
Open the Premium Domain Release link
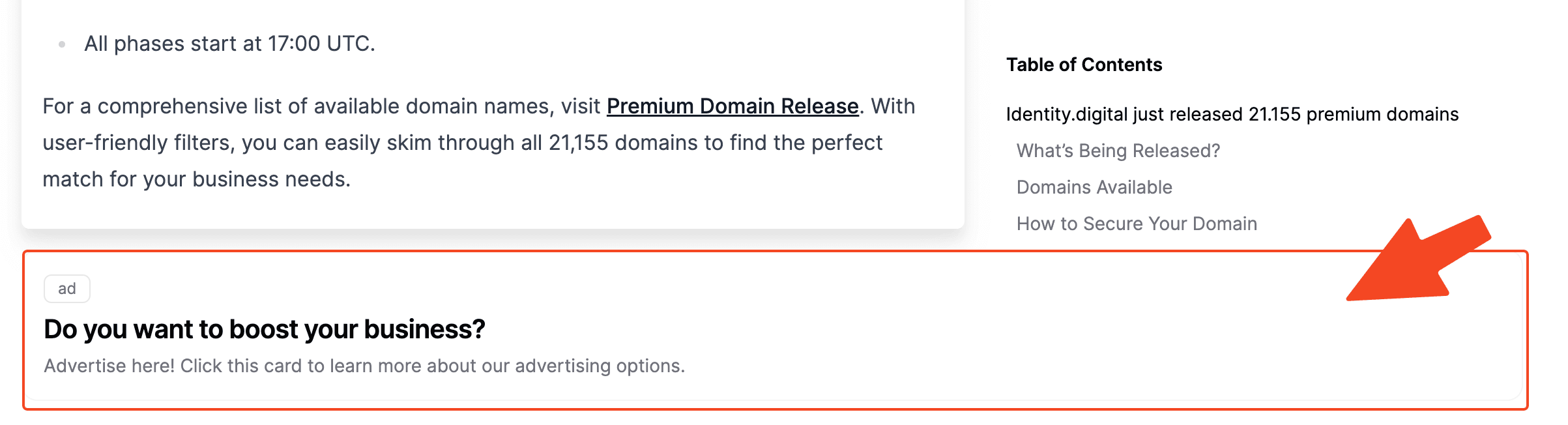733,106
